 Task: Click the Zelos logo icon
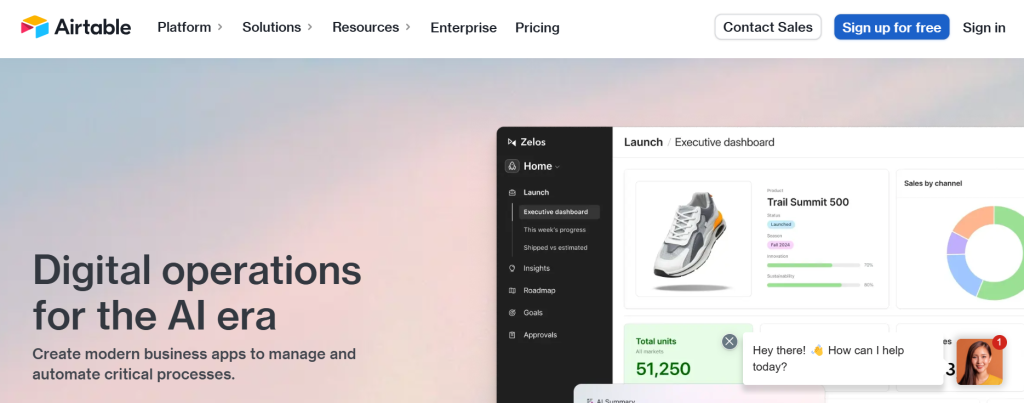click(512, 142)
